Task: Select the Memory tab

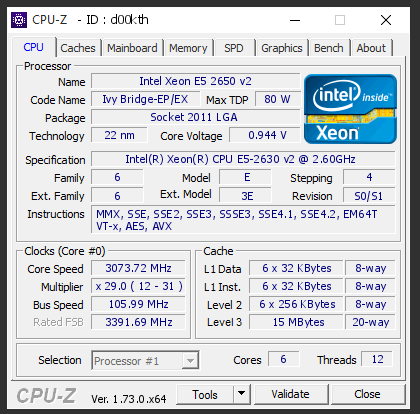Action: [x=188, y=48]
